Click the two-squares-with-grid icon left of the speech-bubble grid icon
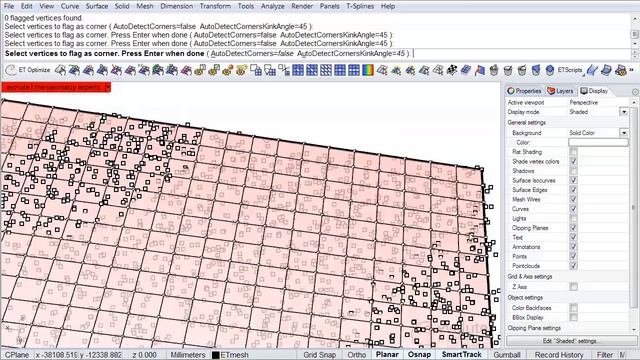The width and height of the screenshot is (640, 360). coord(256,70)
